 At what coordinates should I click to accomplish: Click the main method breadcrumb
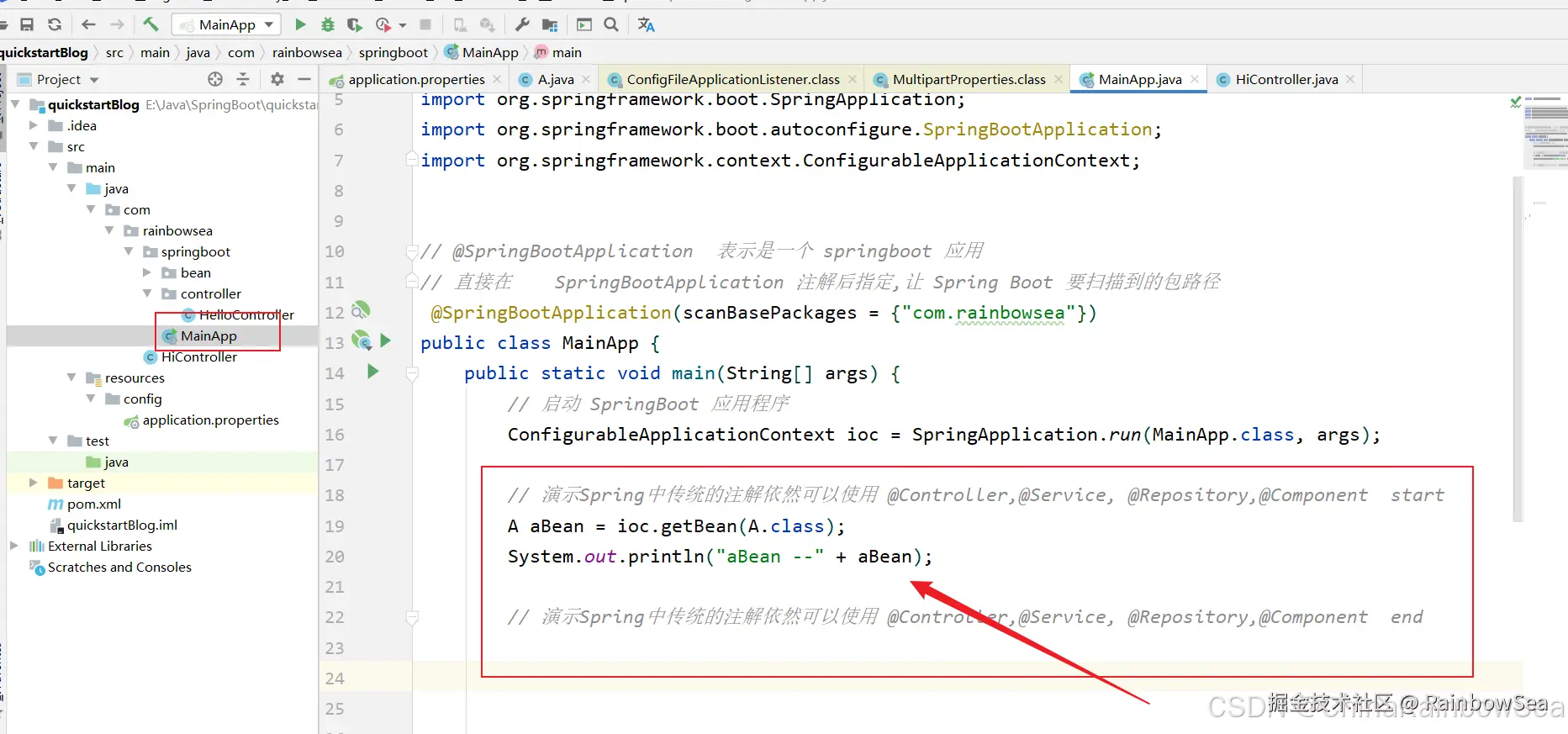pyautogui.click(x=558, y=52)
